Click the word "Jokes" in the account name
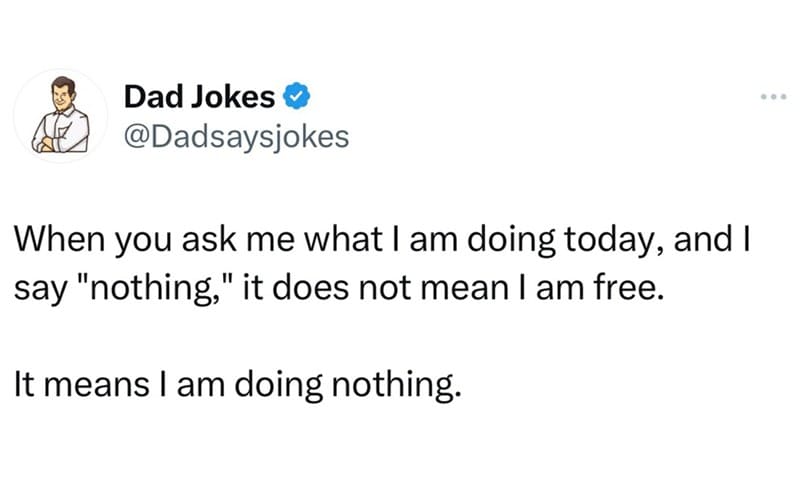The height and width of the screenshot is (481, 800). [233, 96]
